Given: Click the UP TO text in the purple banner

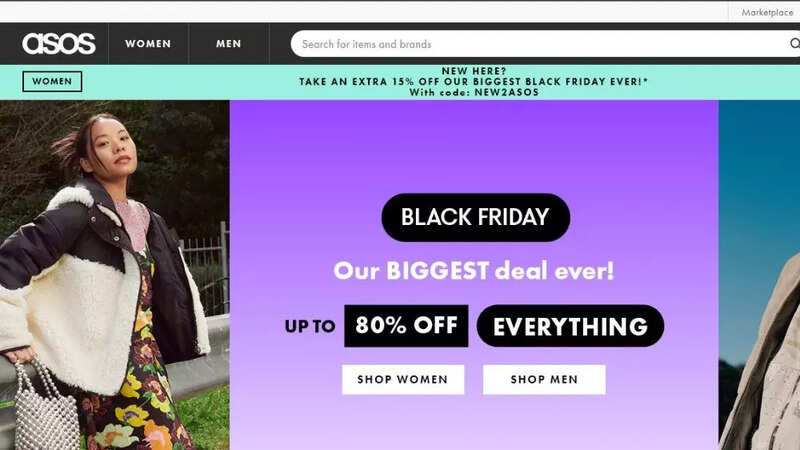Looking at the screenshot, I should (x=310, y=326).
